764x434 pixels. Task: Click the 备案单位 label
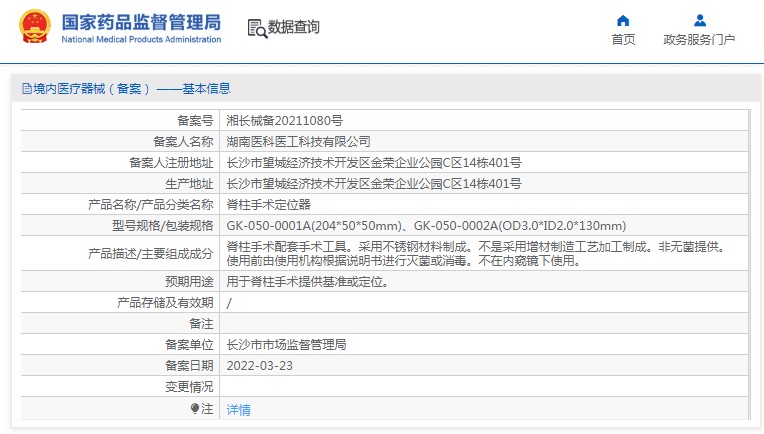tap(189, 344)
